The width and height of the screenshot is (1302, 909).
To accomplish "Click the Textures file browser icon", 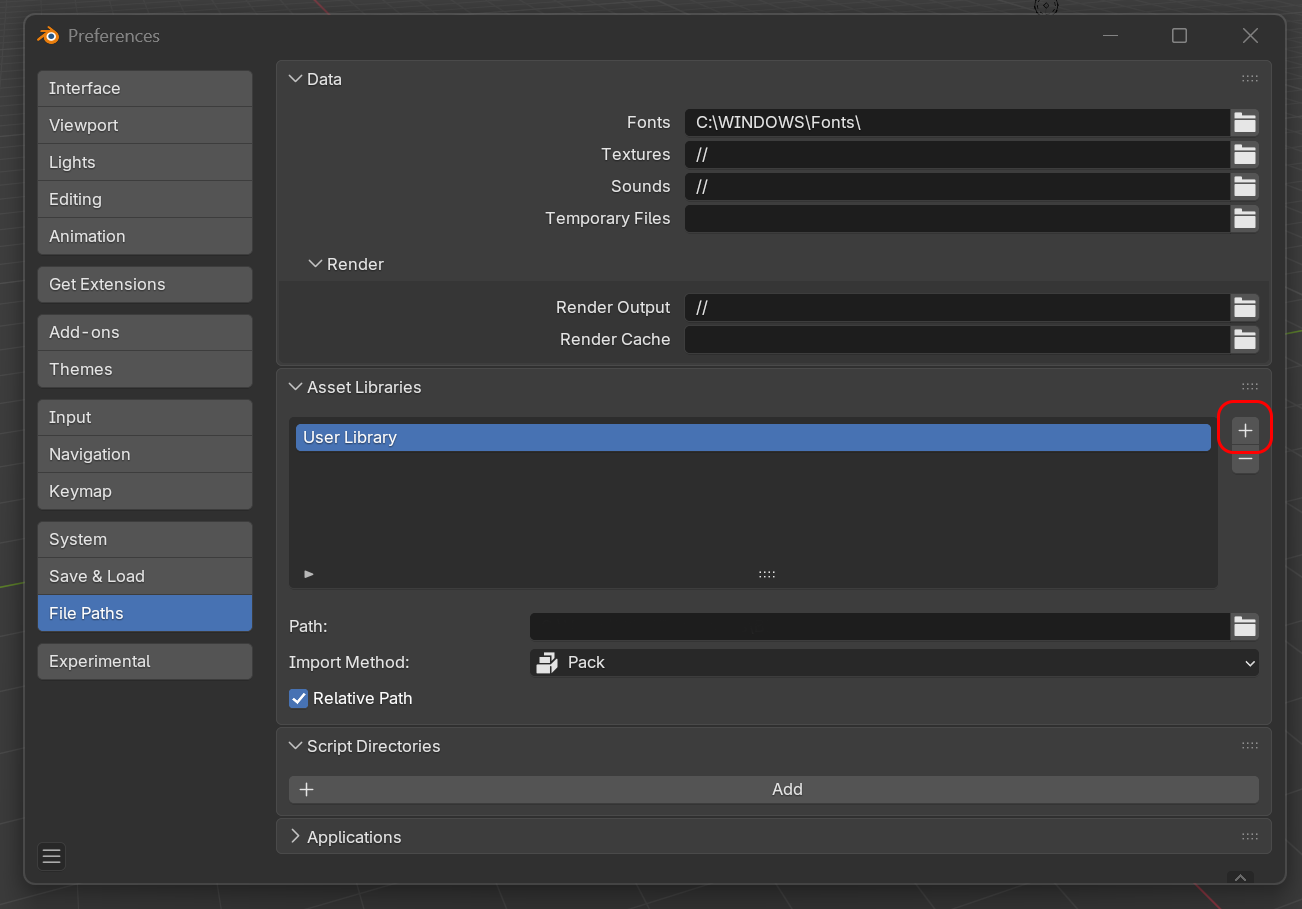I will (x=1244, y=154).
